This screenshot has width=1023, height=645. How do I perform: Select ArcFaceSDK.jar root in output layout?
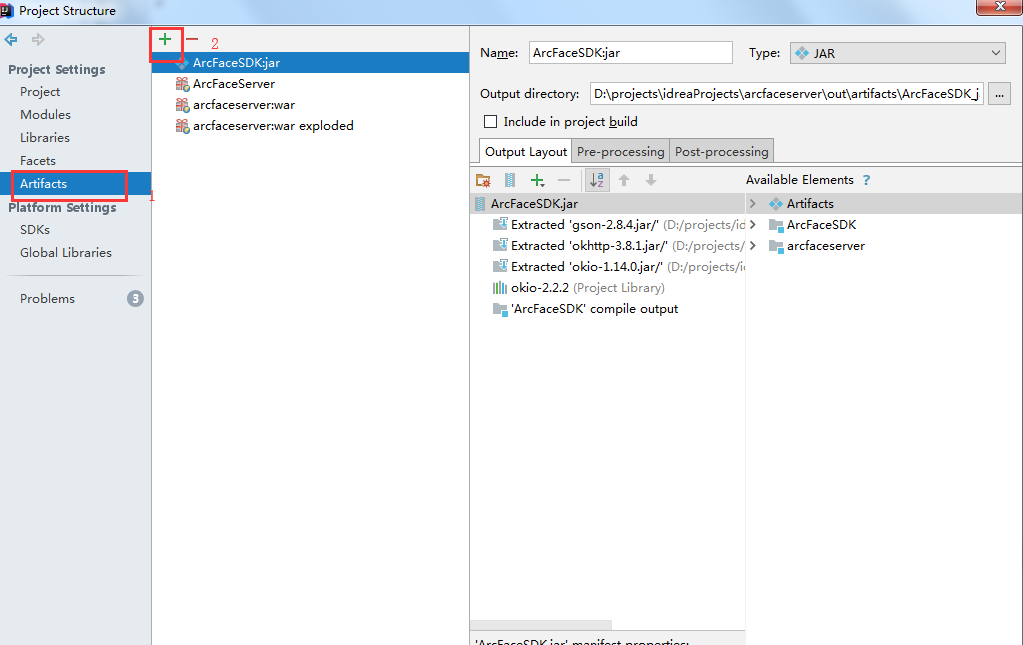point(607,204)
